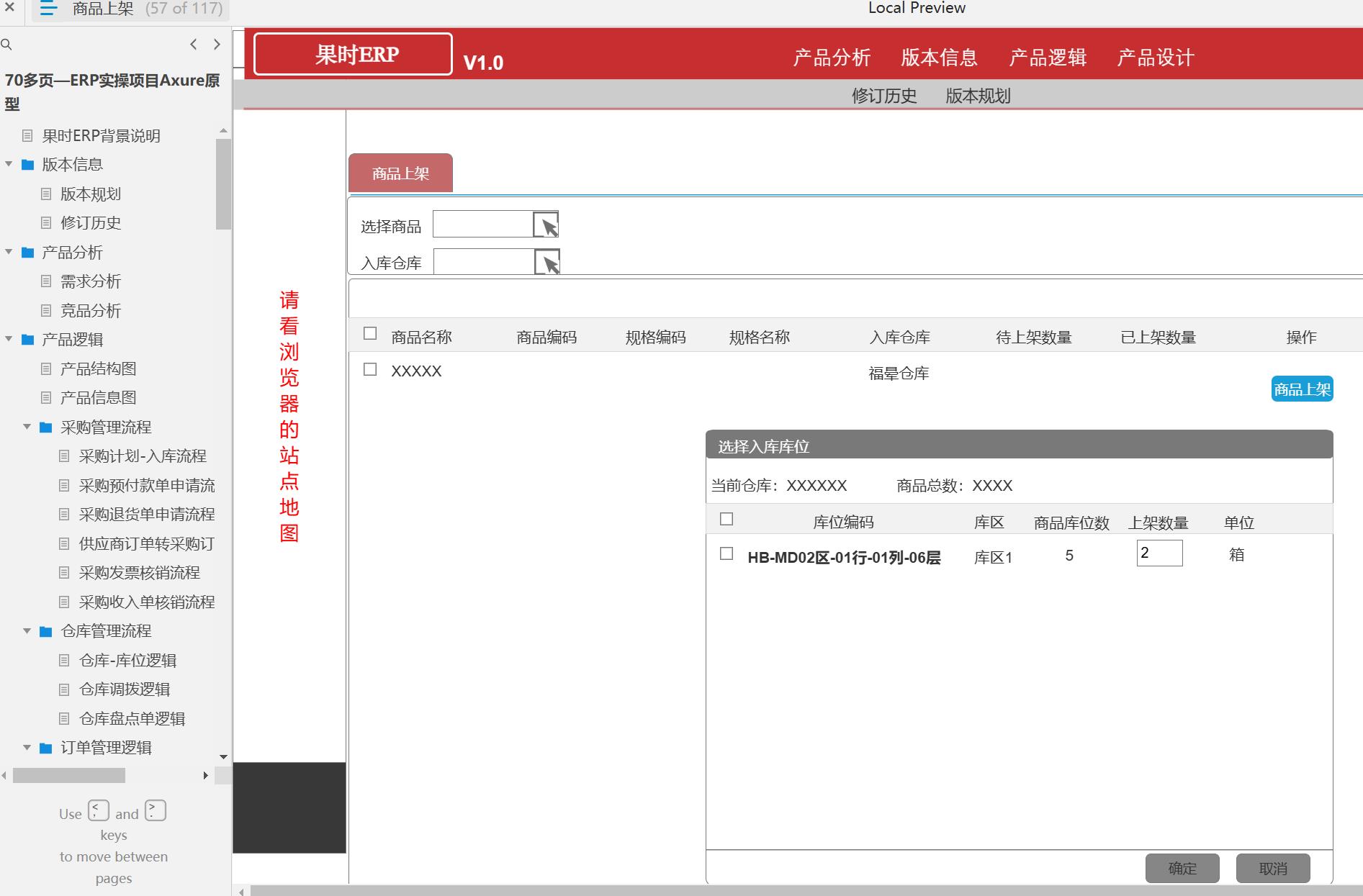Confirm with the 确定 button
Image resolution: width=1363 pixels, height=896 pixels.
[x=1182, y=869]
